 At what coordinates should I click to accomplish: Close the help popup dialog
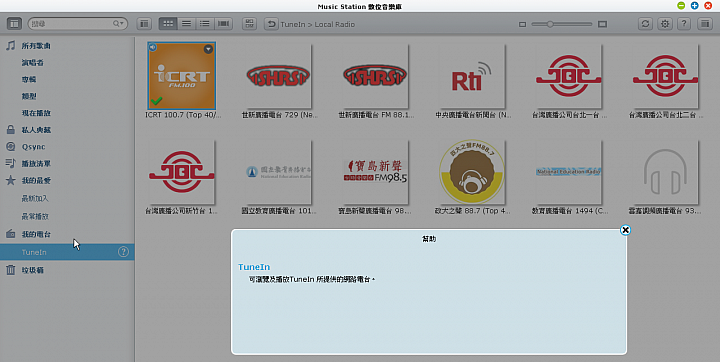pos(625,230)
